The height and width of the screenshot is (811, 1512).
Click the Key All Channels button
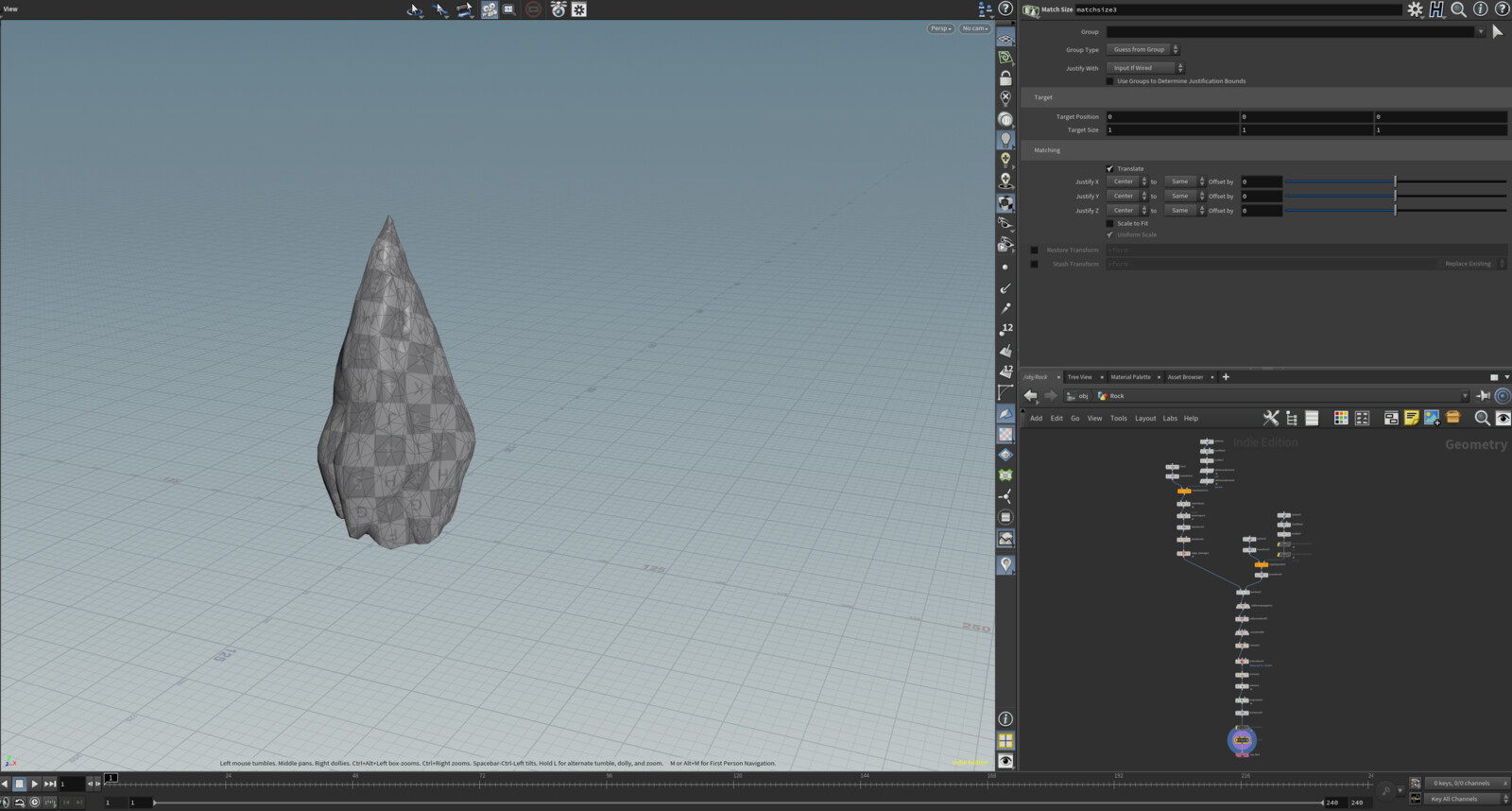pyautogui.click(x=1462, y=799)
